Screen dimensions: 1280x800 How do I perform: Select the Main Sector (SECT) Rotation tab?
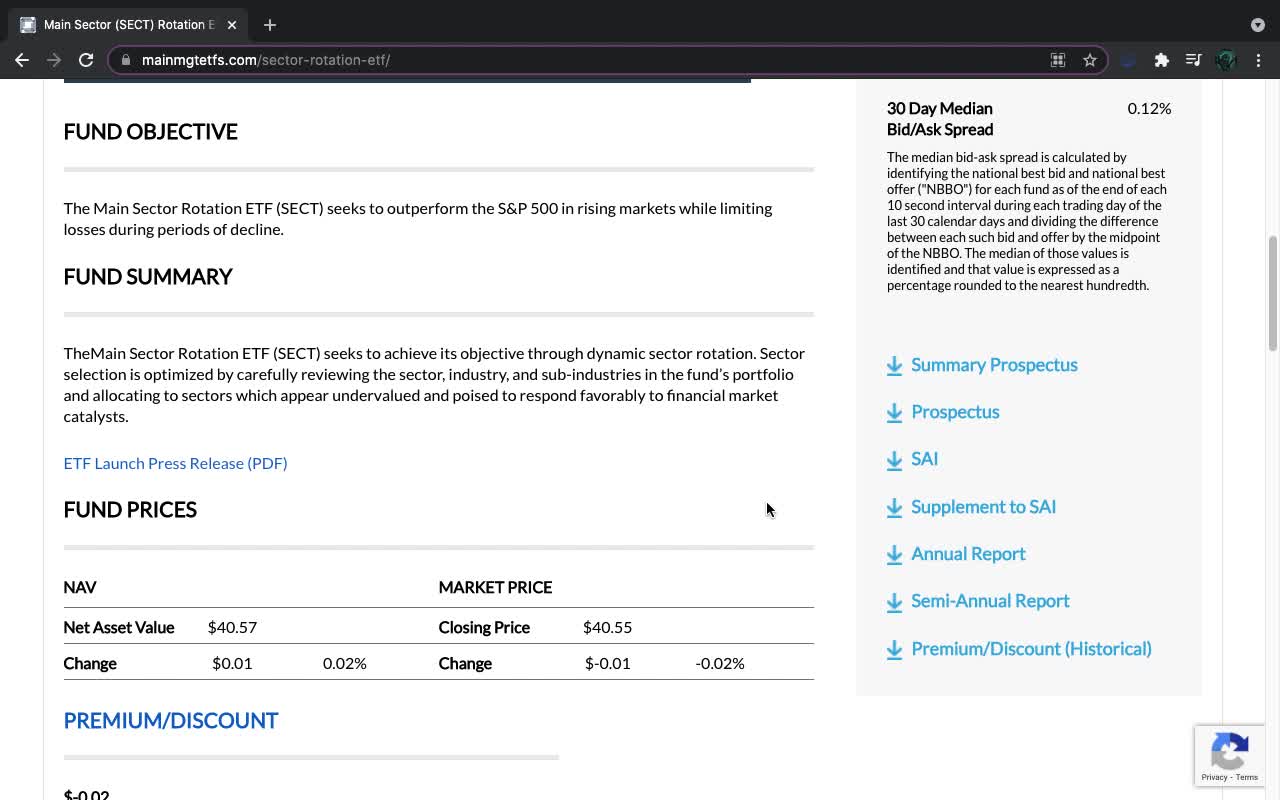[x=128, y=24]
